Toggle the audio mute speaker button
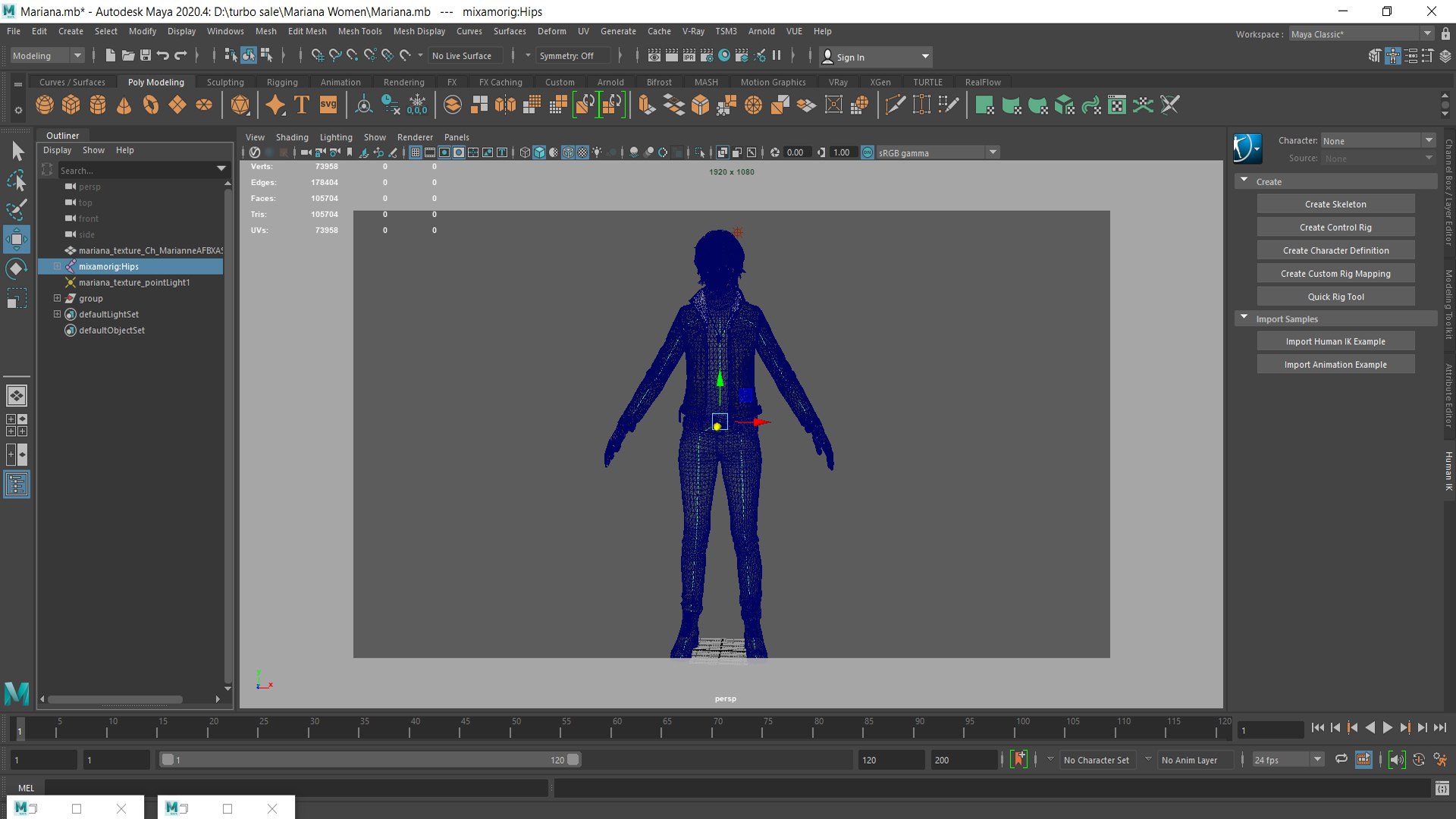The width and height of the screenshot is (1456, 819). [x=1396, y=759]
